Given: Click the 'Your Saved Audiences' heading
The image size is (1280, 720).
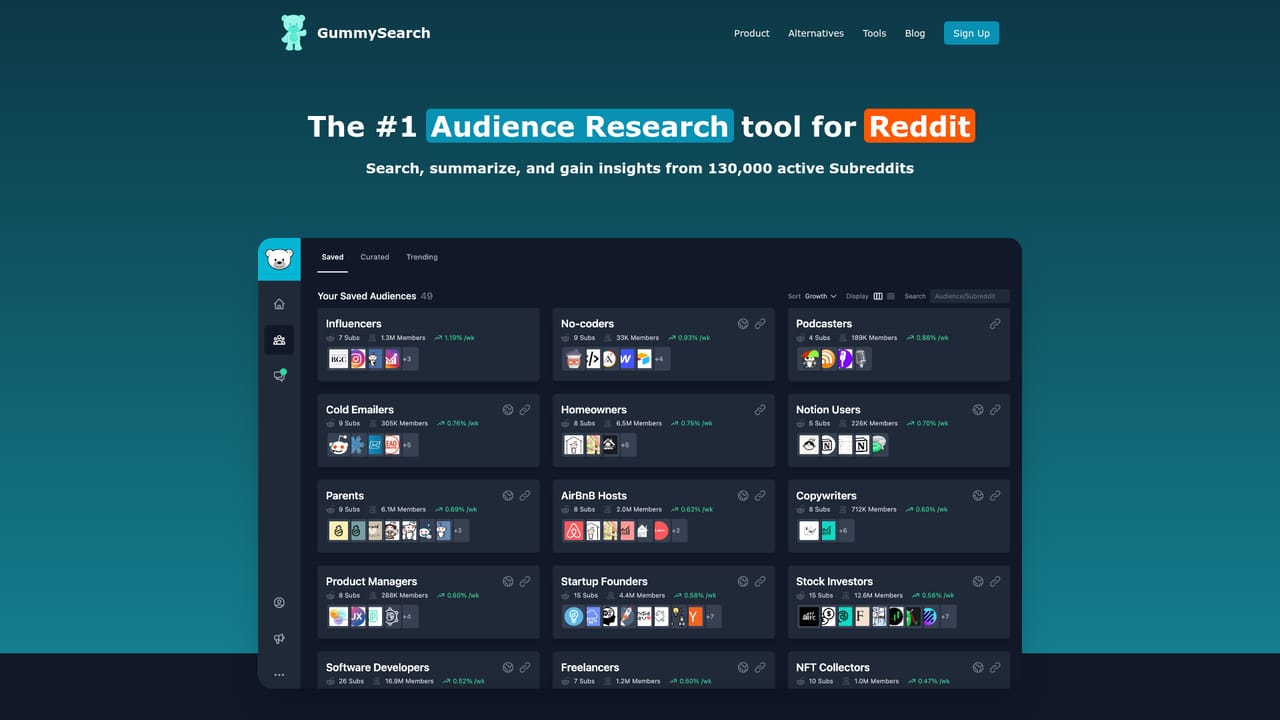Looking at the screenshot, I should [367, 296].
